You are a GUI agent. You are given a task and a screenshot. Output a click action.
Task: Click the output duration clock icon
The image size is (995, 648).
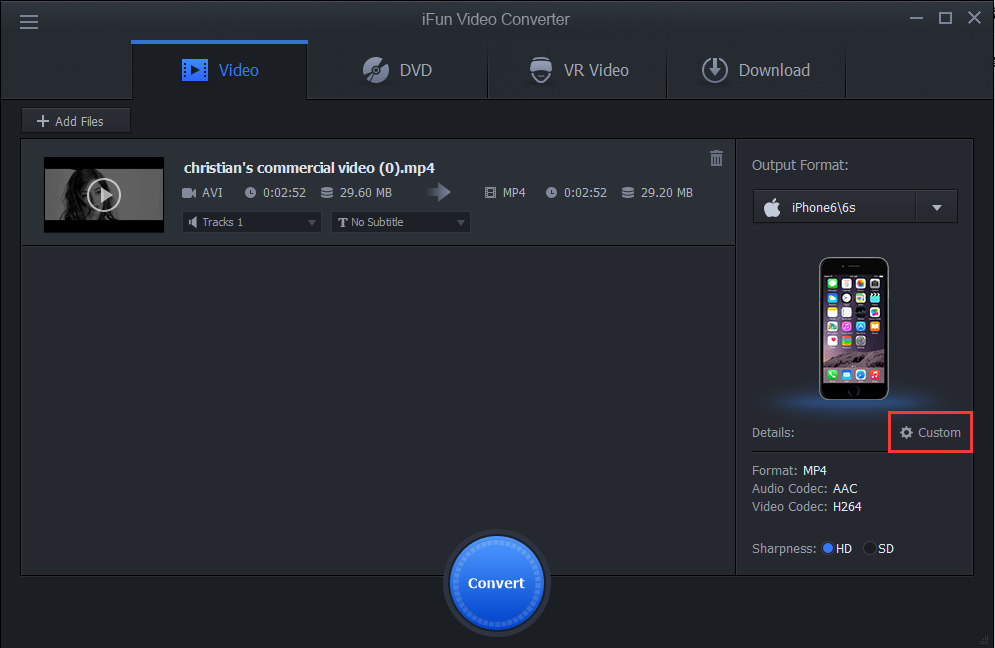[x=551, y=192]
